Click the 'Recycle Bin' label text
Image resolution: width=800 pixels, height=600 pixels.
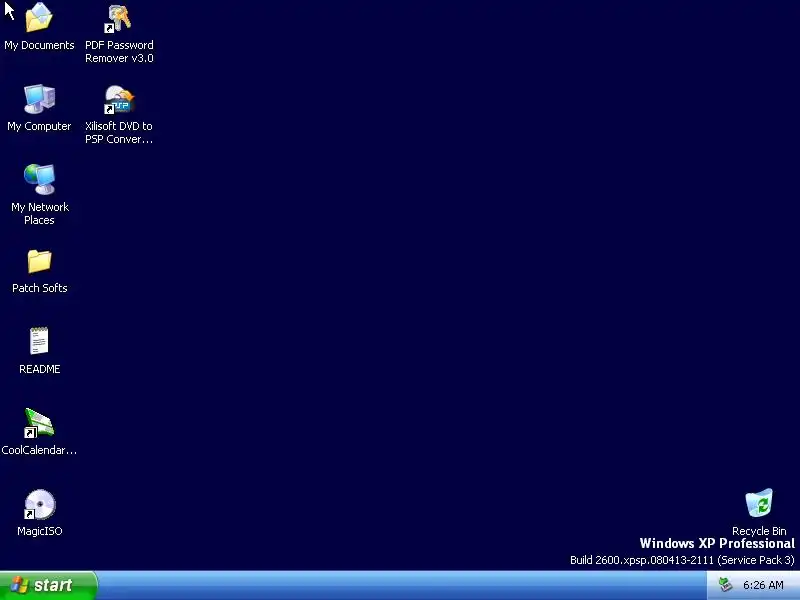pos(759,531)
